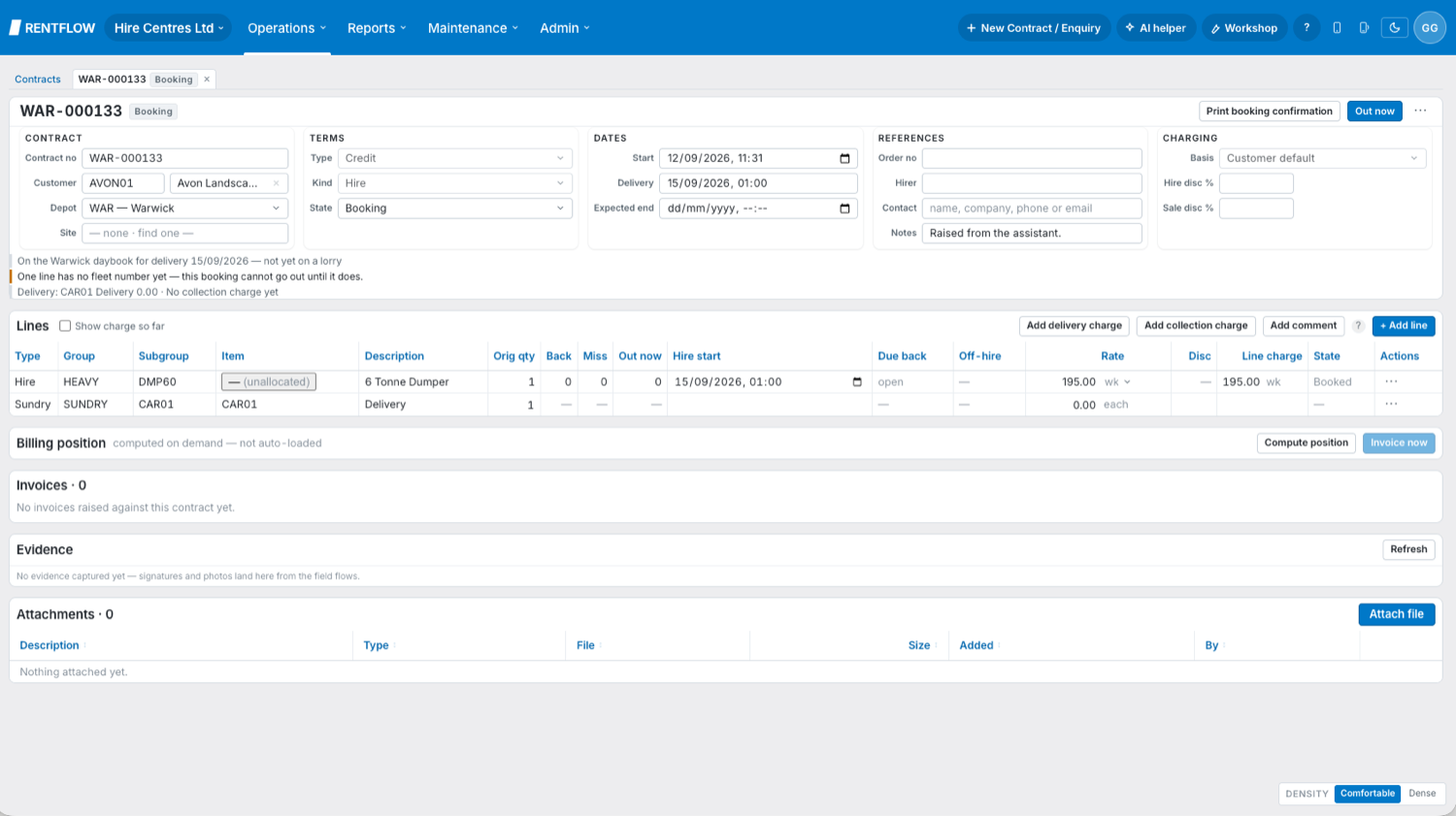Screen dimensions: 1456x816
Task: Toggle dark mode moon icon
Action: tap(1395, 28)
